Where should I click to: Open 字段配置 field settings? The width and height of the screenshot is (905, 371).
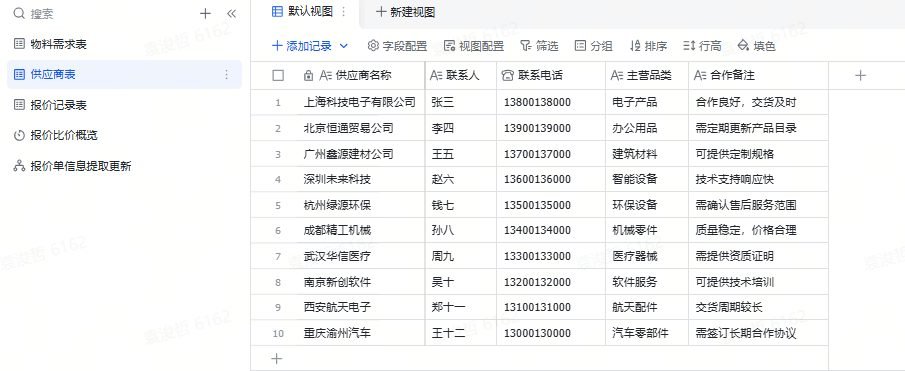(x=397, y=46)
